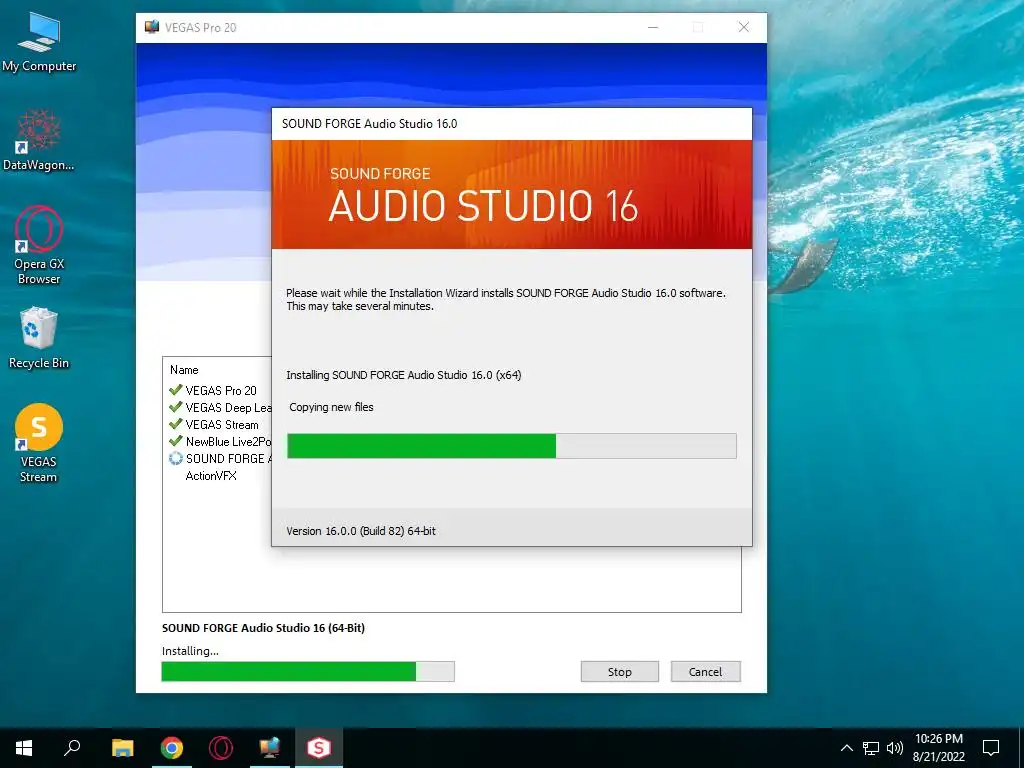
Task: Launch VEGAS Stream desktop shortcut
Action: pos(39,443)
